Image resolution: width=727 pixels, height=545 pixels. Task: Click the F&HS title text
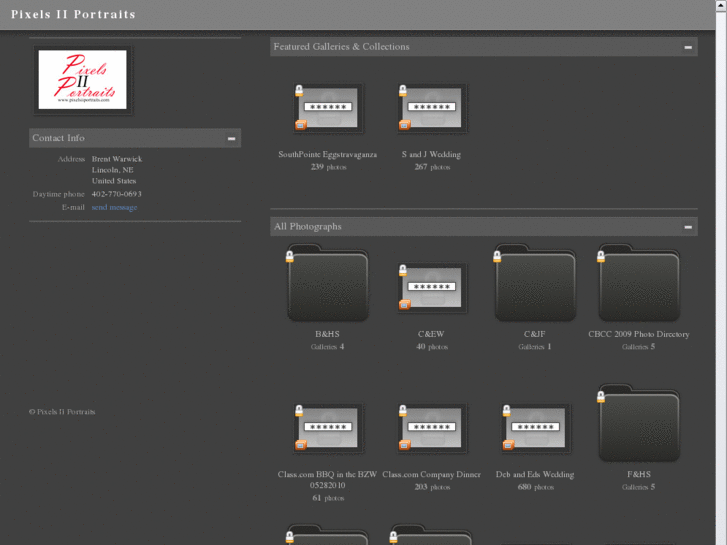pyautogui.click(x=639, y=474)
